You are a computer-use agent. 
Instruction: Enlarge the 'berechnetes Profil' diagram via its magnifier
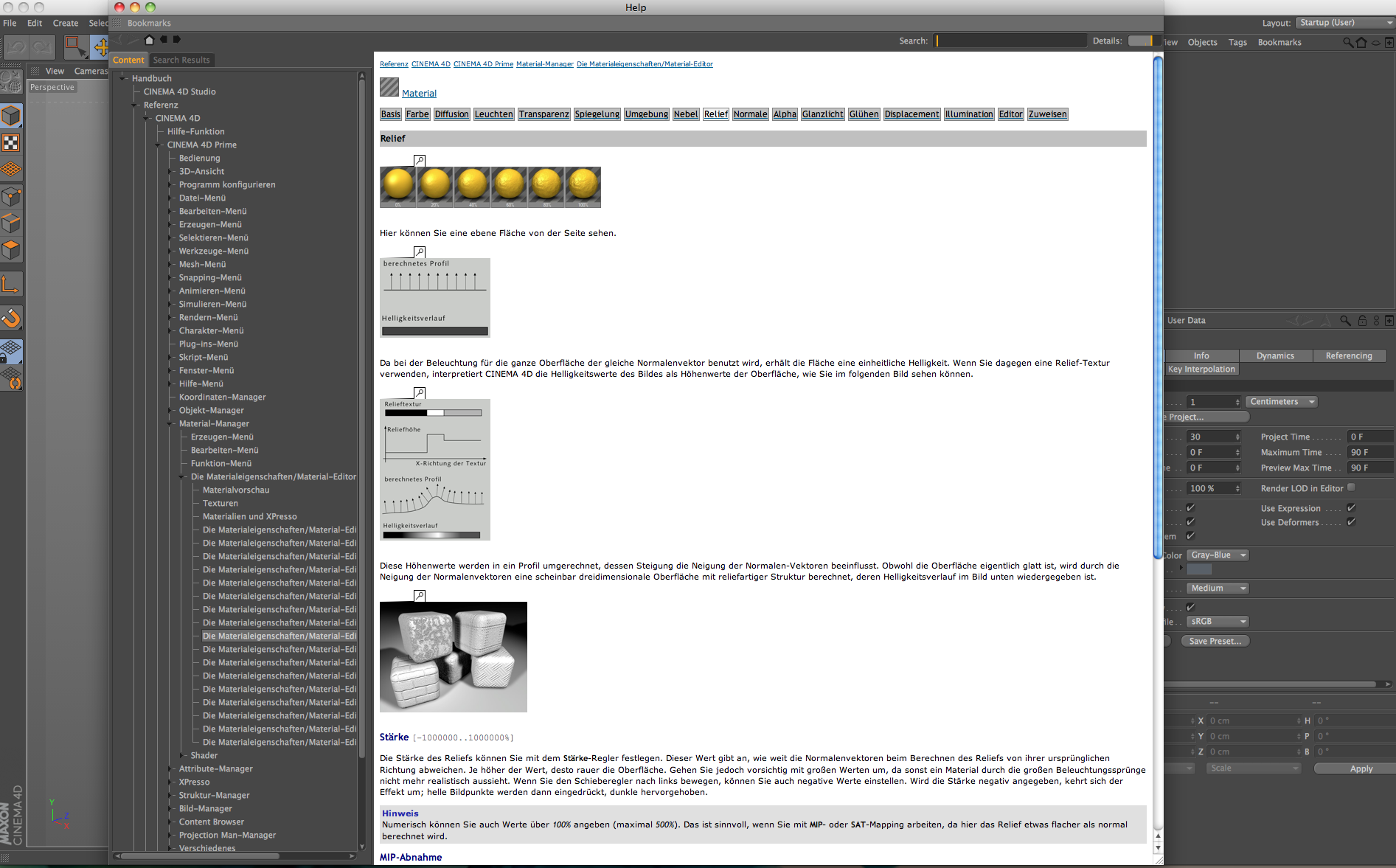[420, 251]
